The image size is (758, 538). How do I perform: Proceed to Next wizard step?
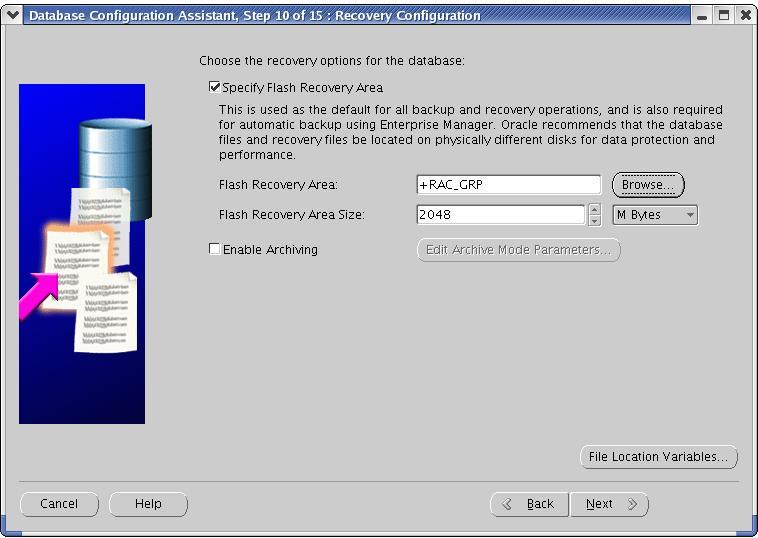[x=609, y=504]
